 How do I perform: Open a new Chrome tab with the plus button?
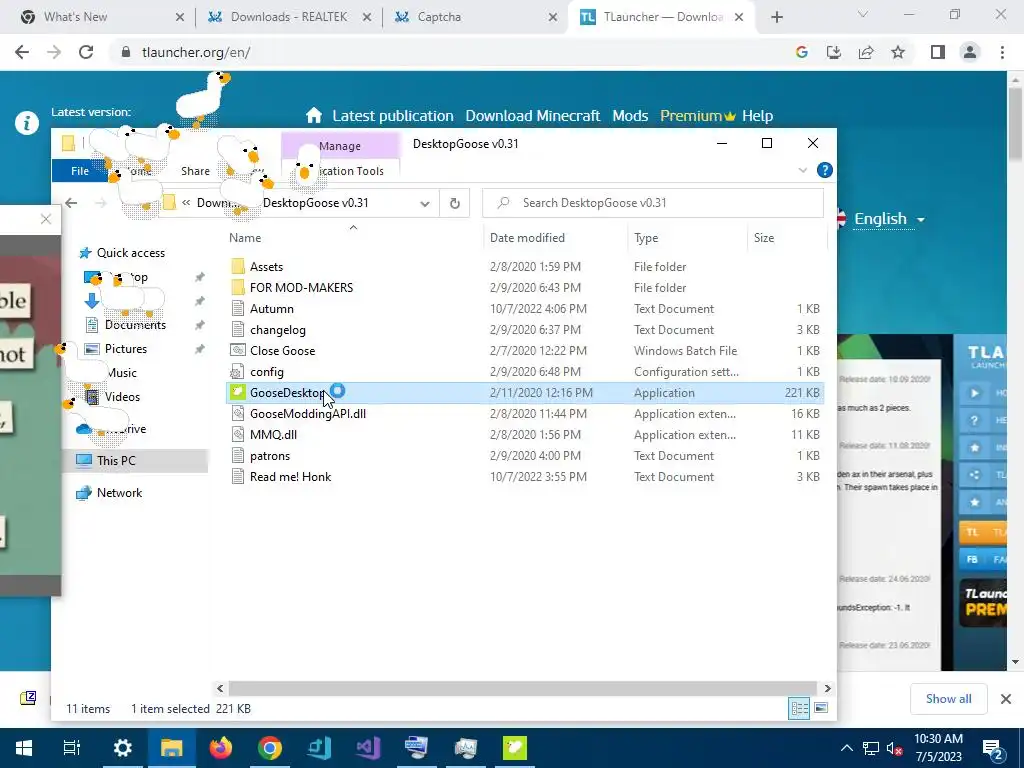776,17
